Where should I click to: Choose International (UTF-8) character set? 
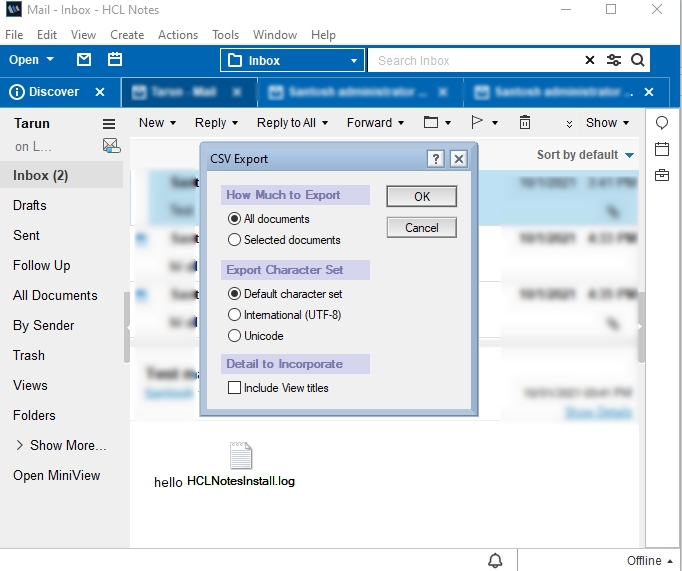click(x=235, y=315)
